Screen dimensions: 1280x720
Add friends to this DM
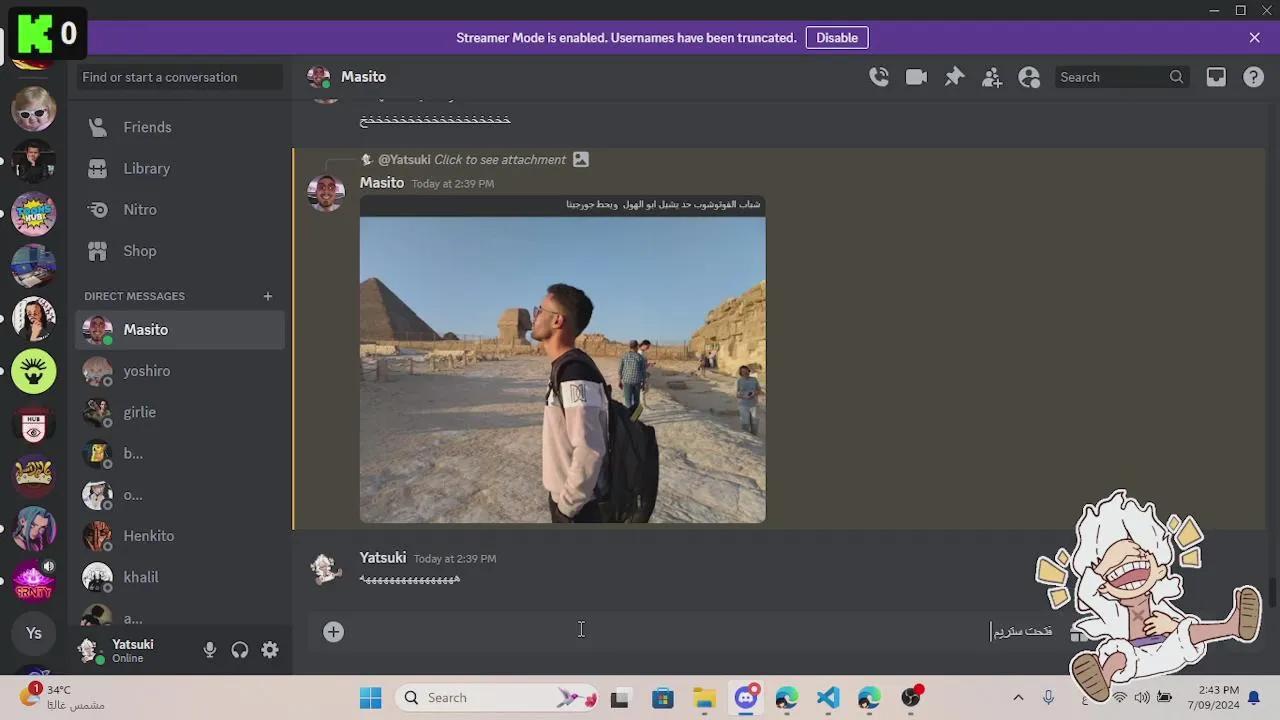click(992, 77)
